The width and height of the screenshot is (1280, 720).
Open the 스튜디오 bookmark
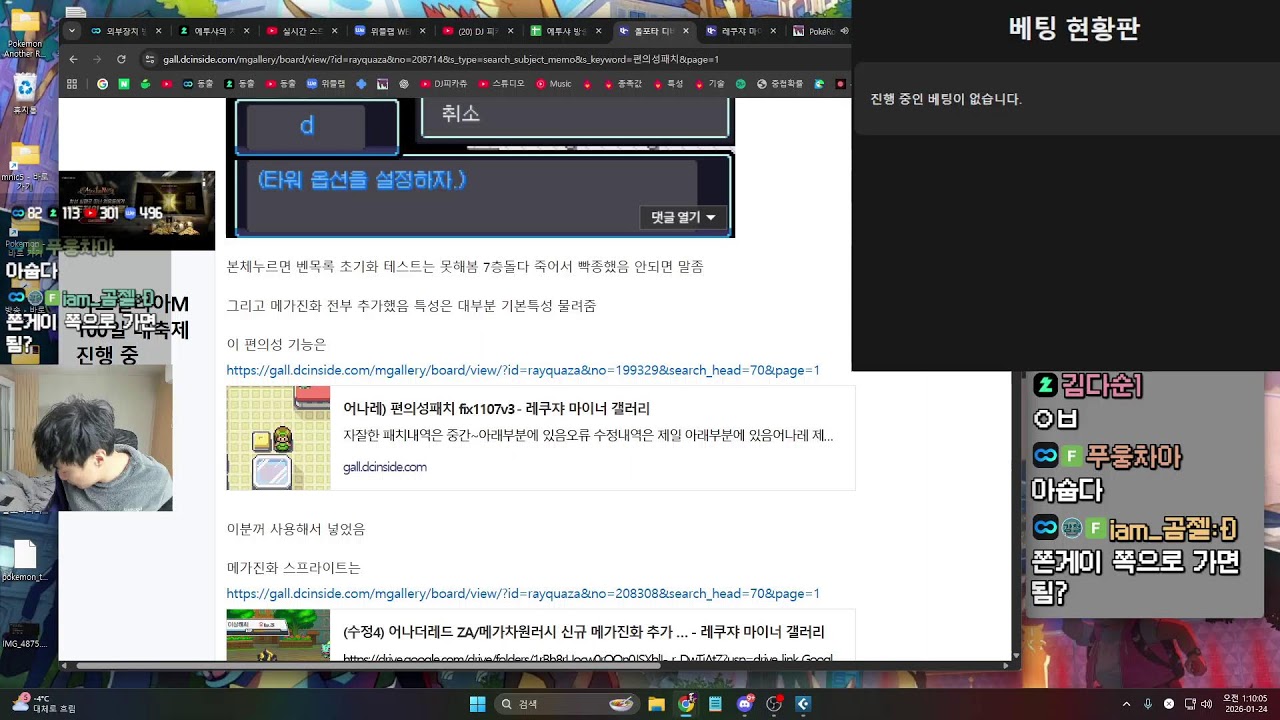(502, 84)
